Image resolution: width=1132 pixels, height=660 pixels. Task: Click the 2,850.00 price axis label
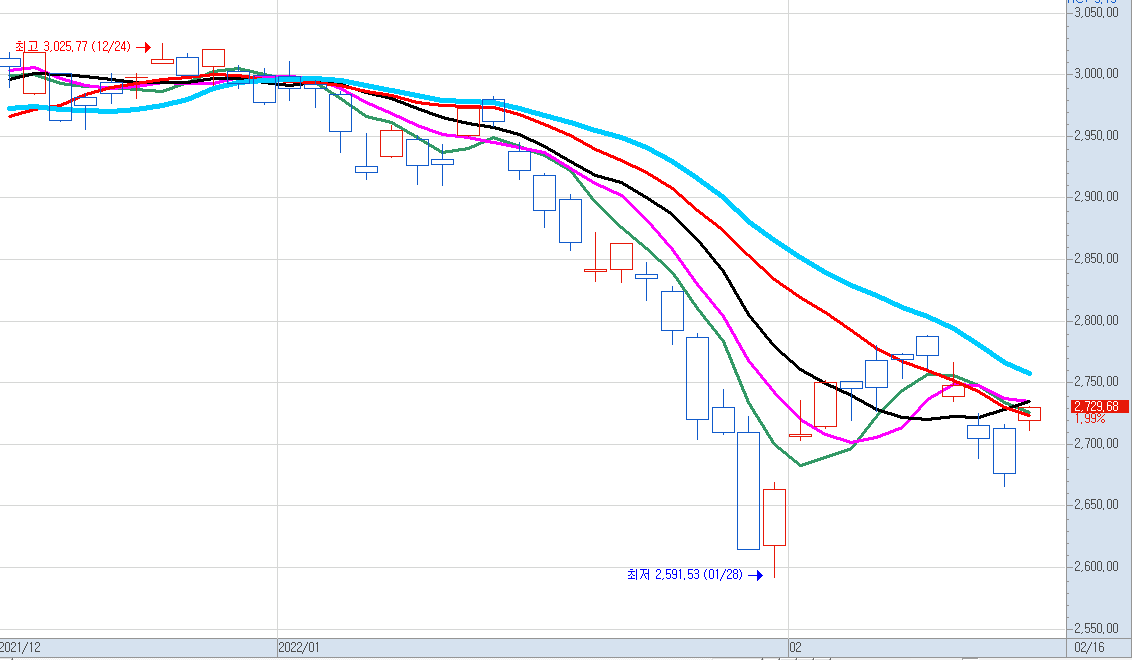pyautogui.click(x=1096, y=259)
